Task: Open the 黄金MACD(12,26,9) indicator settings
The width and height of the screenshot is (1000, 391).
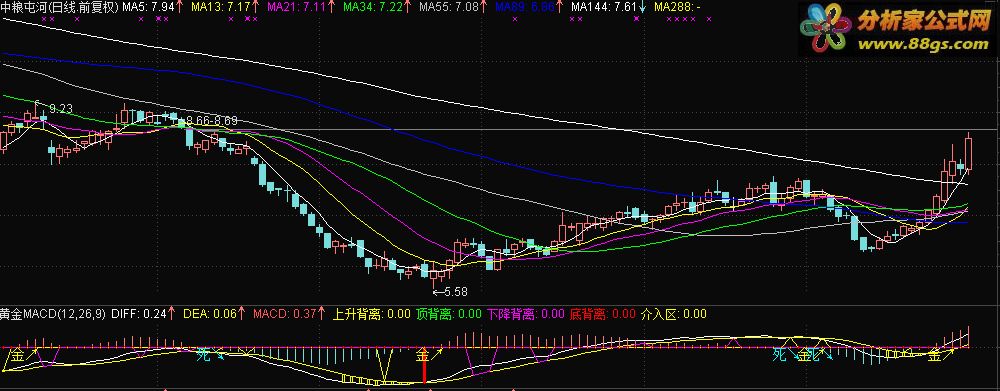Action: [x=53, y=314]
